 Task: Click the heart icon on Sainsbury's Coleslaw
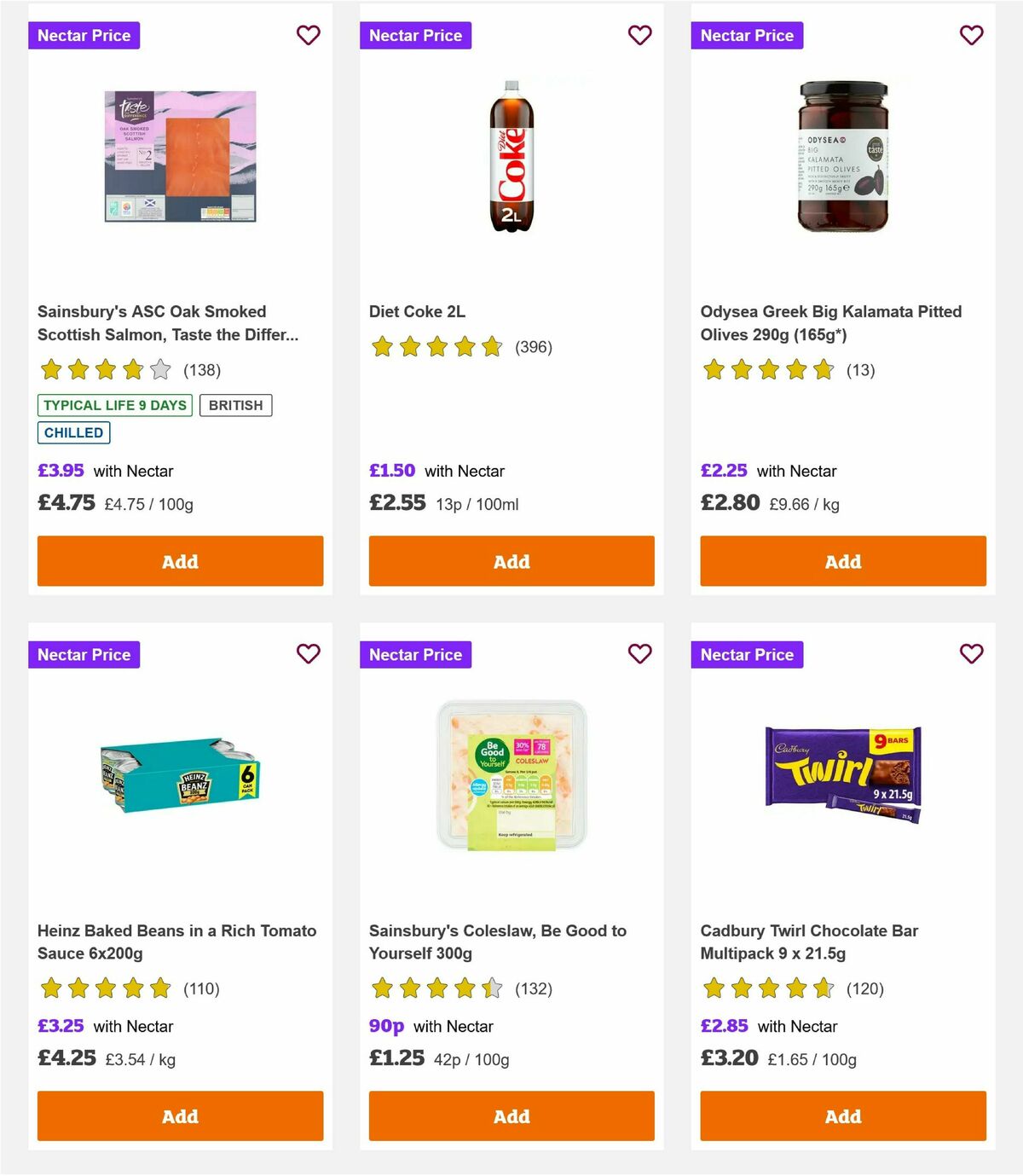639,654
